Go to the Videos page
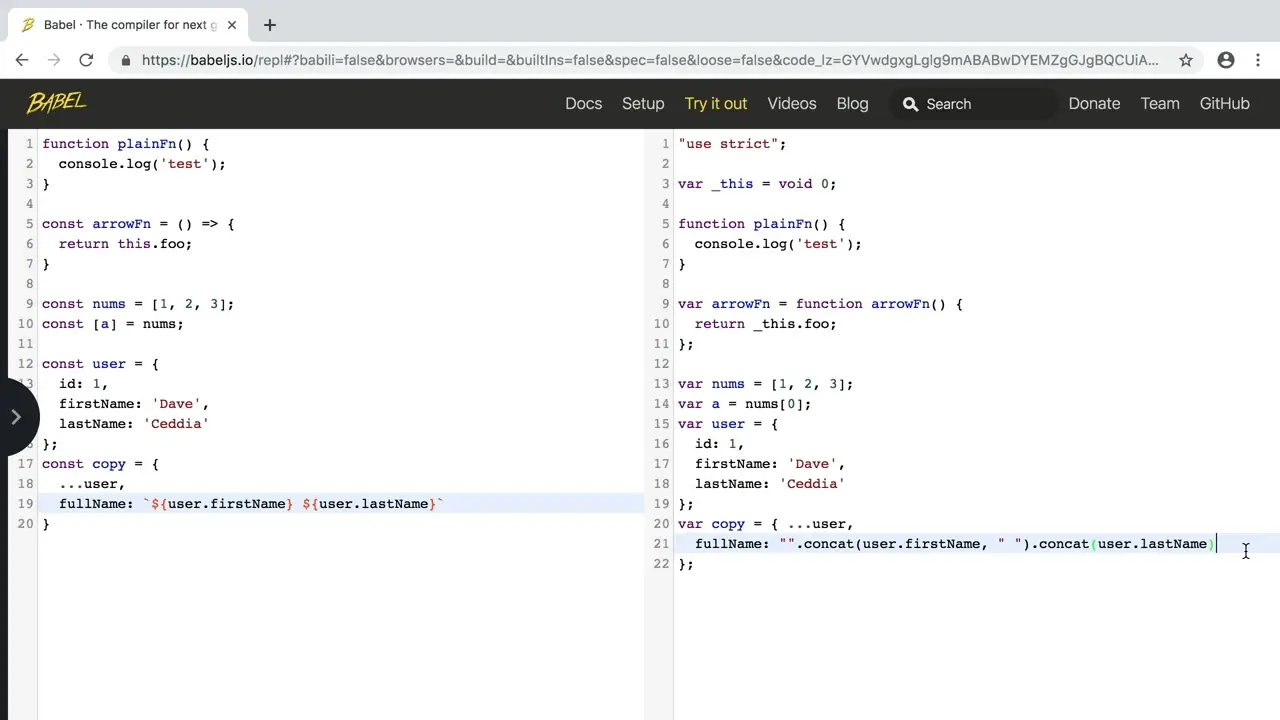Screen dimensions: 1280x720 pyautogui.click(x=792, y=103)
